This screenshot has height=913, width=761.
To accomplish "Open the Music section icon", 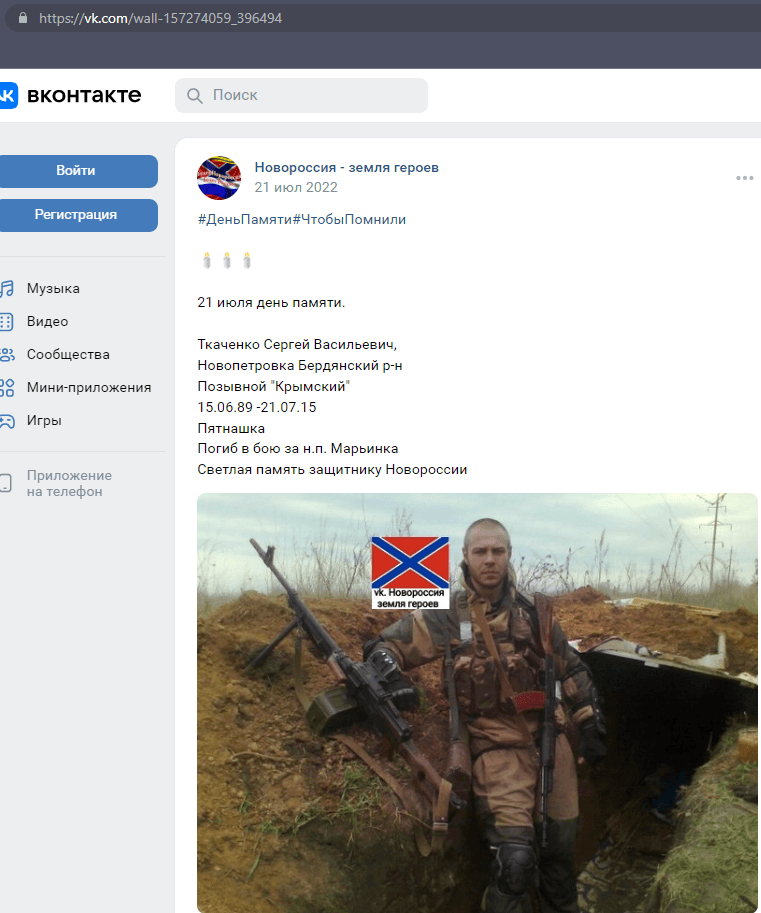I will click(6, 288).
